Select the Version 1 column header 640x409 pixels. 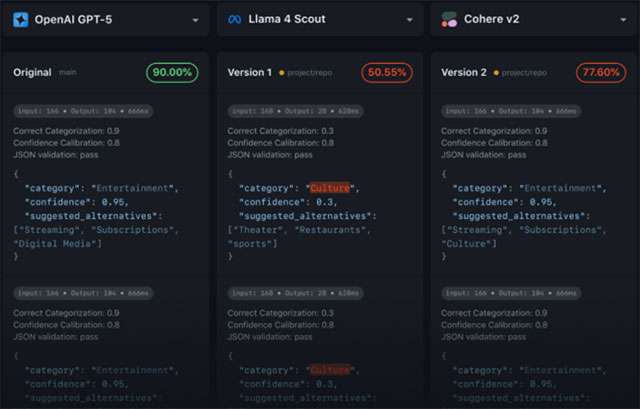tap(250, 73)
